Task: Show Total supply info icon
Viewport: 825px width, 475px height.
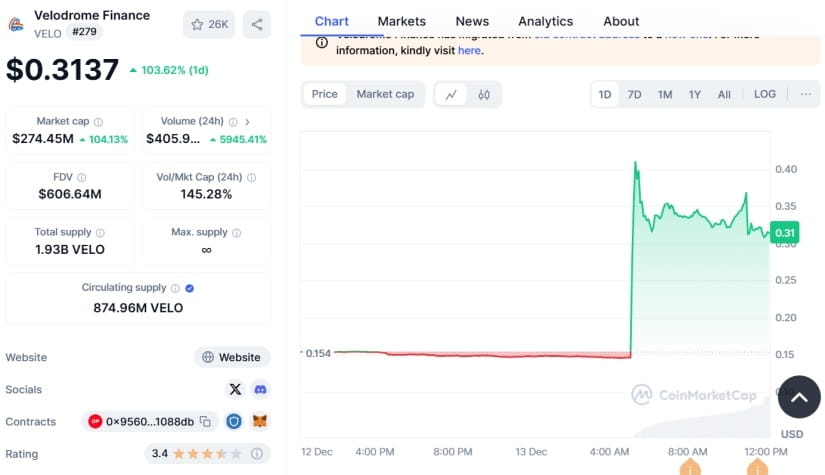Action: (100, 233)
